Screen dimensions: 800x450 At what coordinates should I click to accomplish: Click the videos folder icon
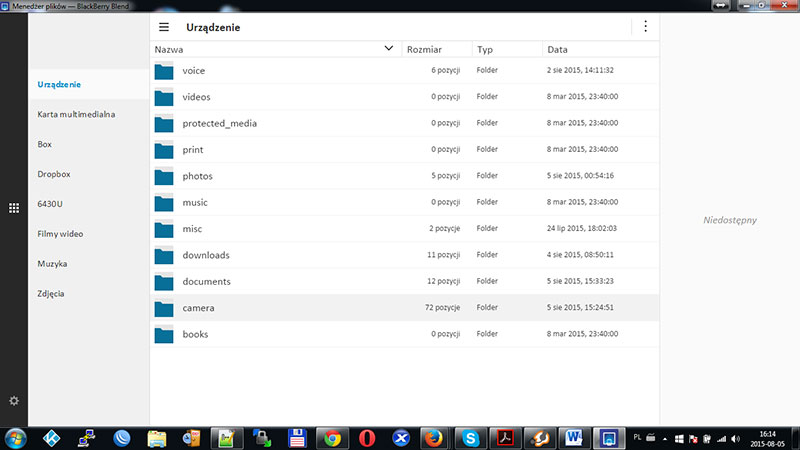click(164, 97)
